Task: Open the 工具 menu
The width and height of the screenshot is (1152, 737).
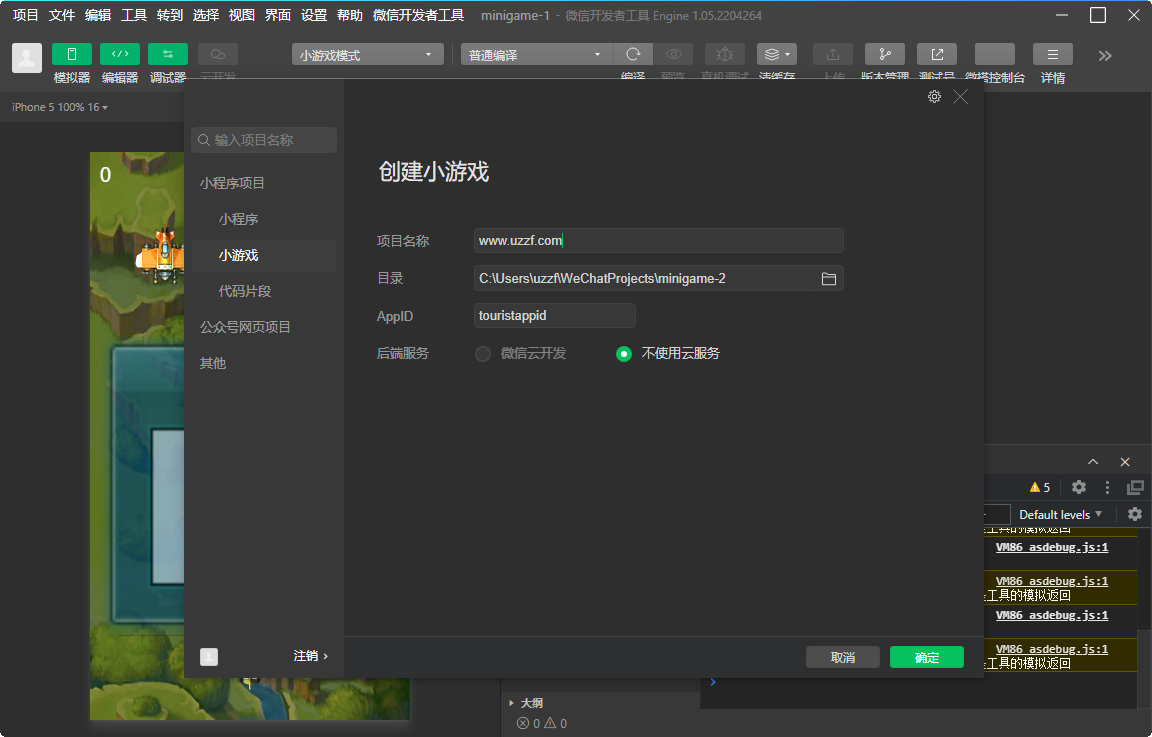Action: pyautogui.click(x=134, y=15)
